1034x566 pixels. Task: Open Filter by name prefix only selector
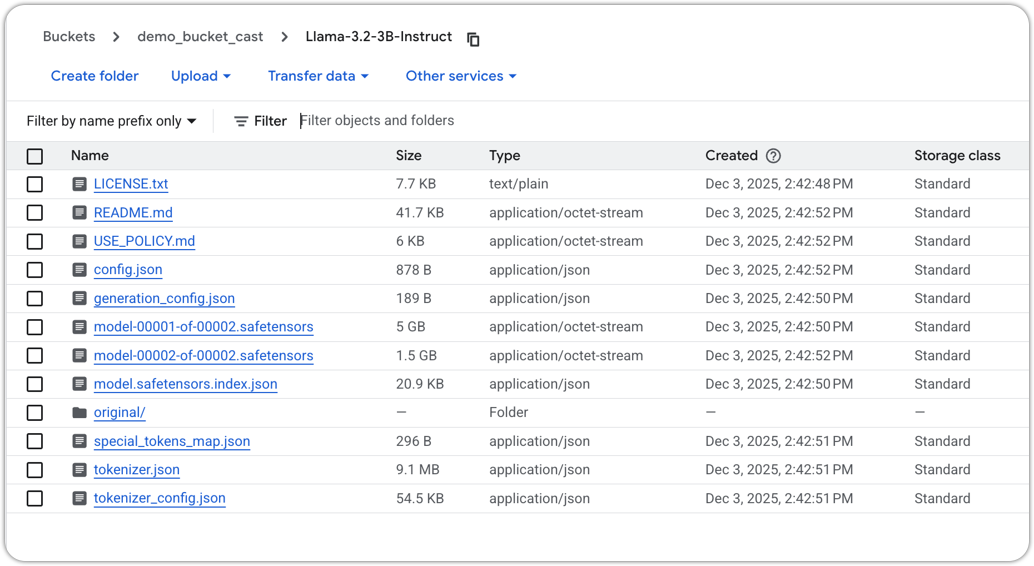[x=112, y=121]
